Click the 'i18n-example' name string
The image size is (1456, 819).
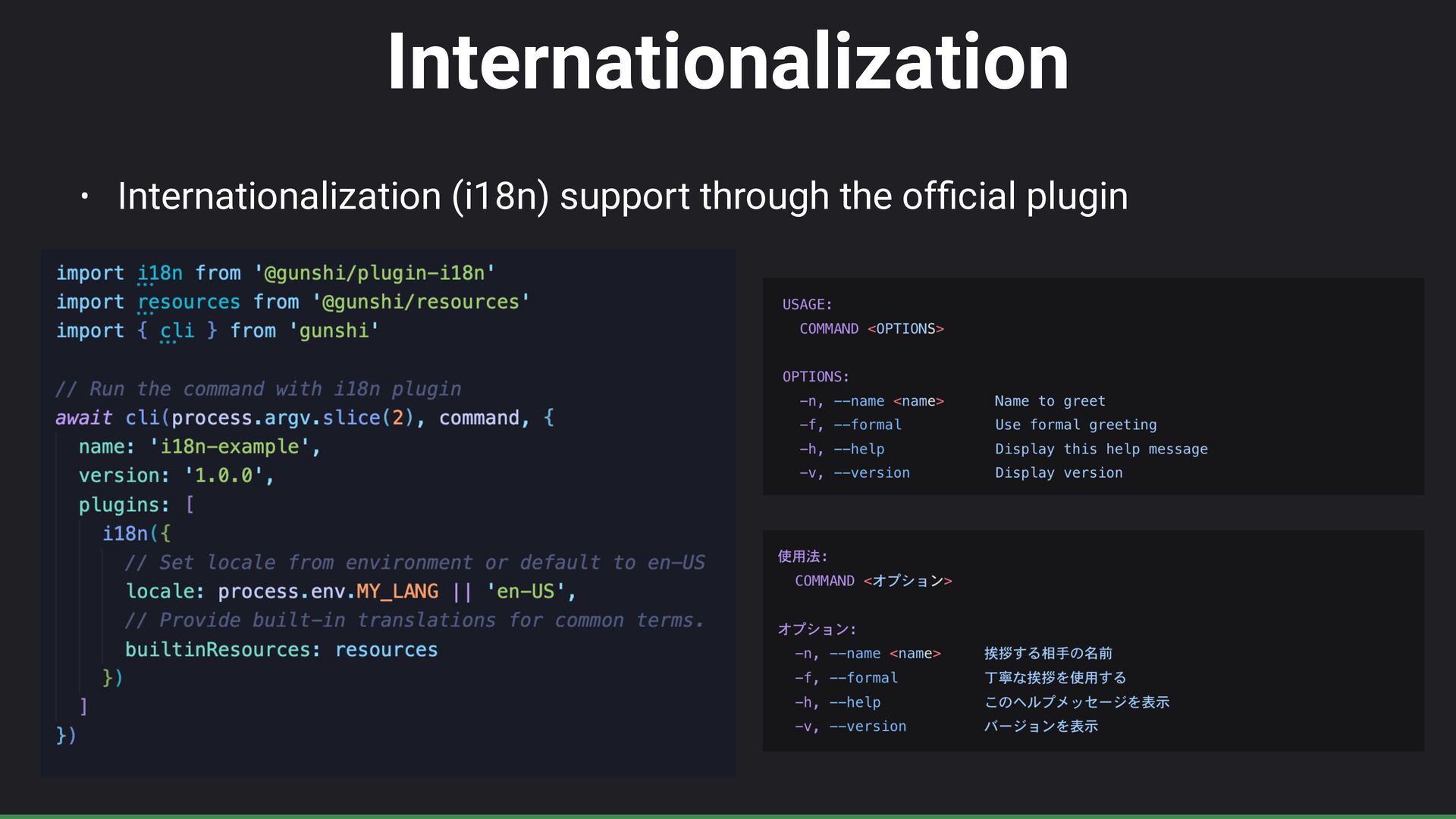click(230, 447)
